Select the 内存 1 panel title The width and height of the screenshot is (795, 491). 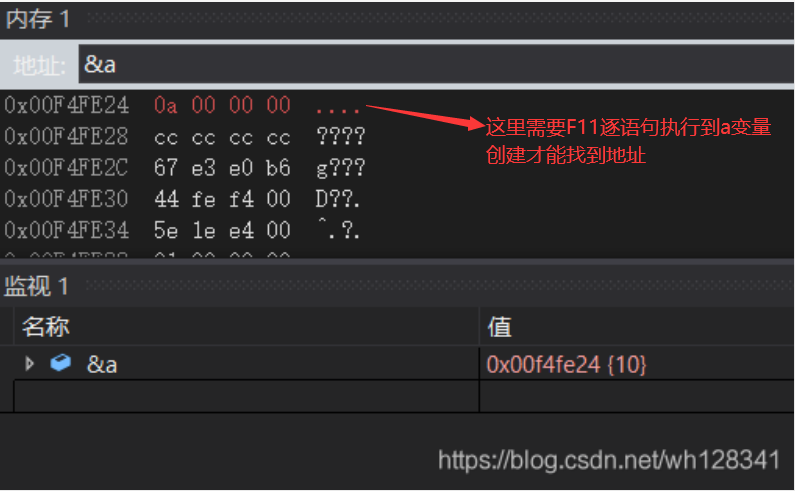tap(38, 19)
